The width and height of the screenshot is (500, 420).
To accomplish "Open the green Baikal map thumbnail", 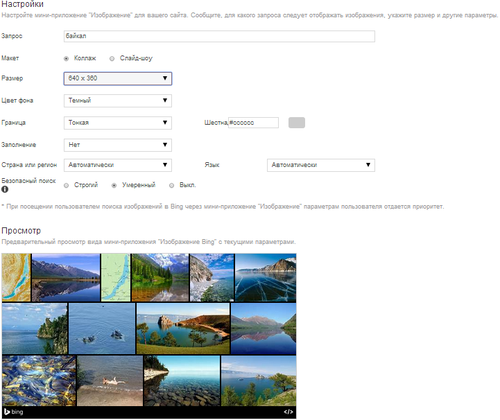I will (x=115, y=278).
